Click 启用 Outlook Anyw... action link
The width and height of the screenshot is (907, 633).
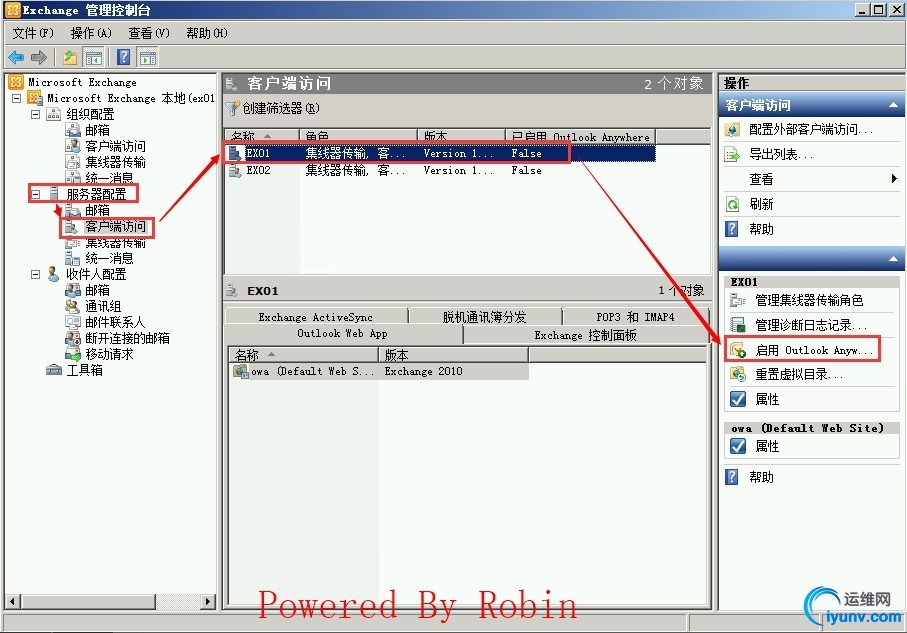tap(813, 350)
